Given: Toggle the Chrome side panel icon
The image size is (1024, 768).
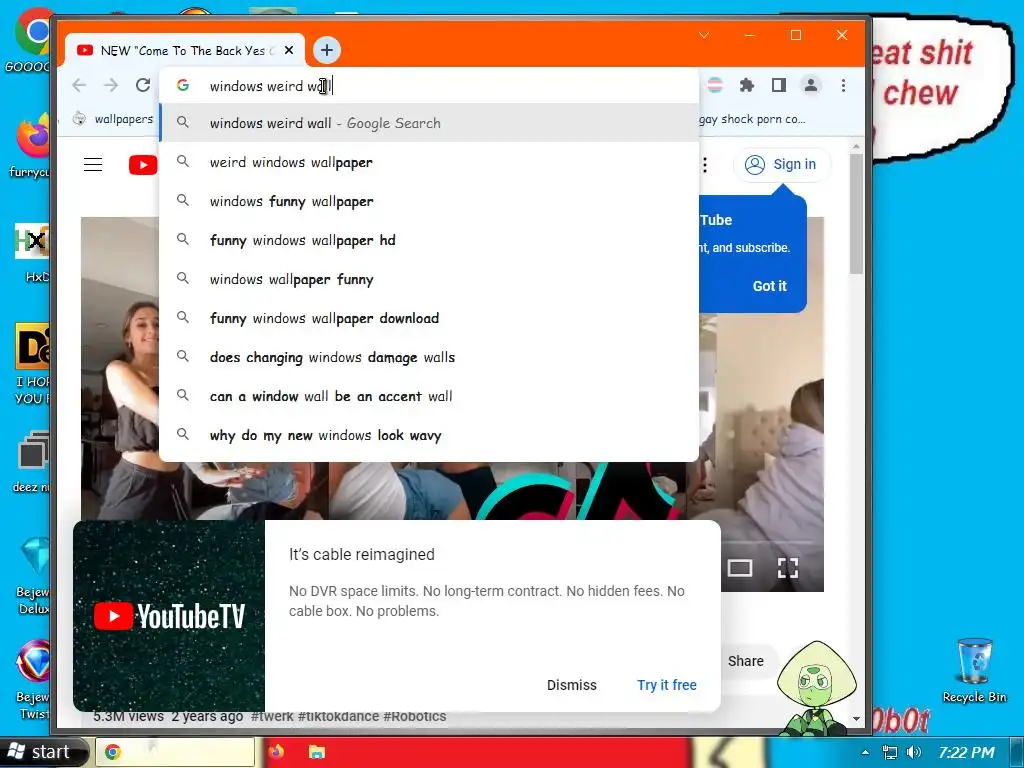Looking at the screenshot, I should (x=778, y=85).
